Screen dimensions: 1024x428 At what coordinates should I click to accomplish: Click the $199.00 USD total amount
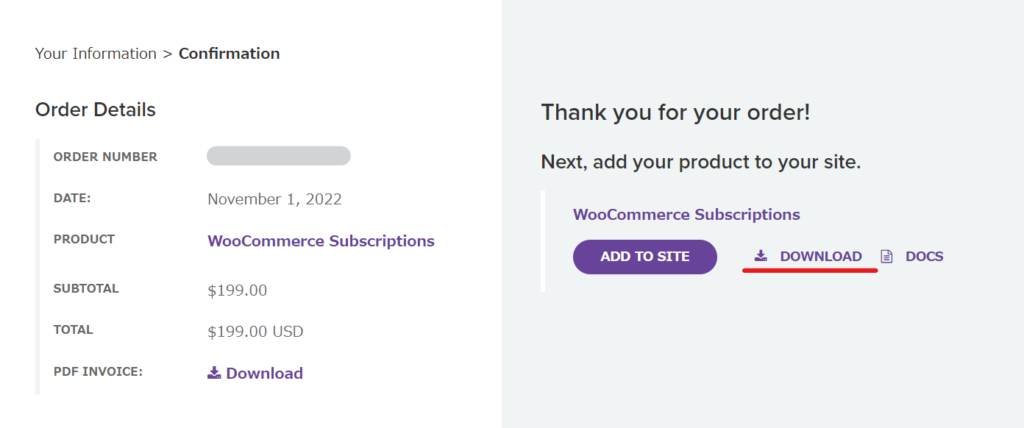tap(255, 331)
